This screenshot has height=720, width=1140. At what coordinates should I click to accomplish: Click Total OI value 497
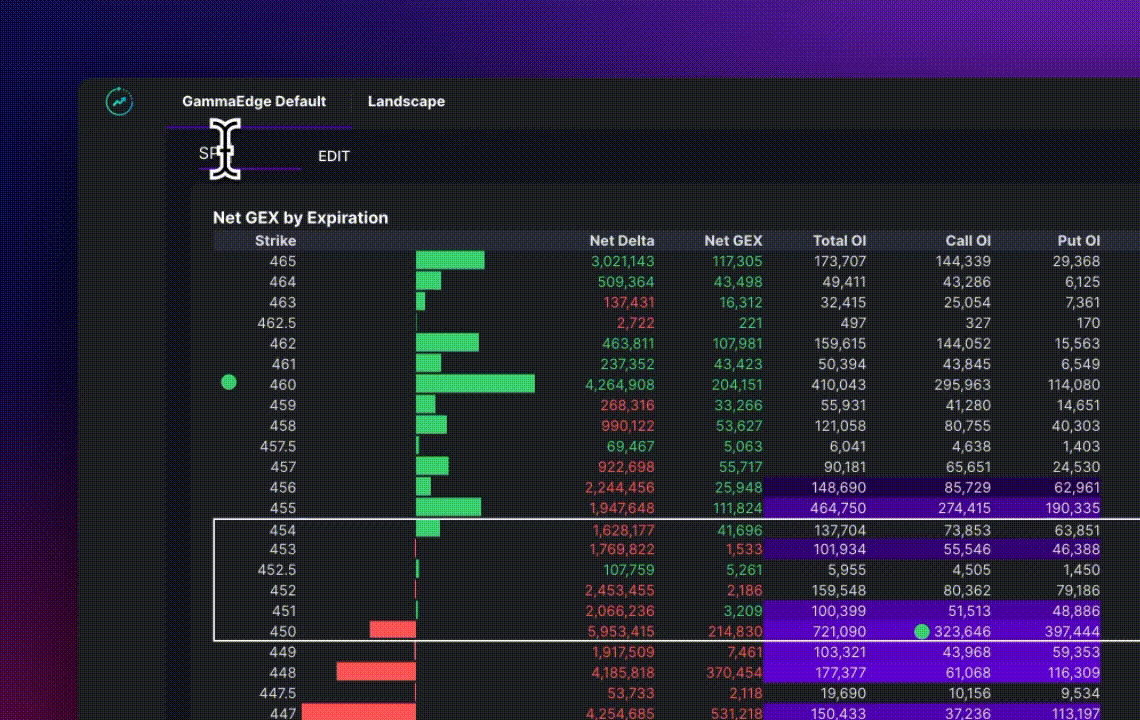pyautogui.click(x=853, y=323)
